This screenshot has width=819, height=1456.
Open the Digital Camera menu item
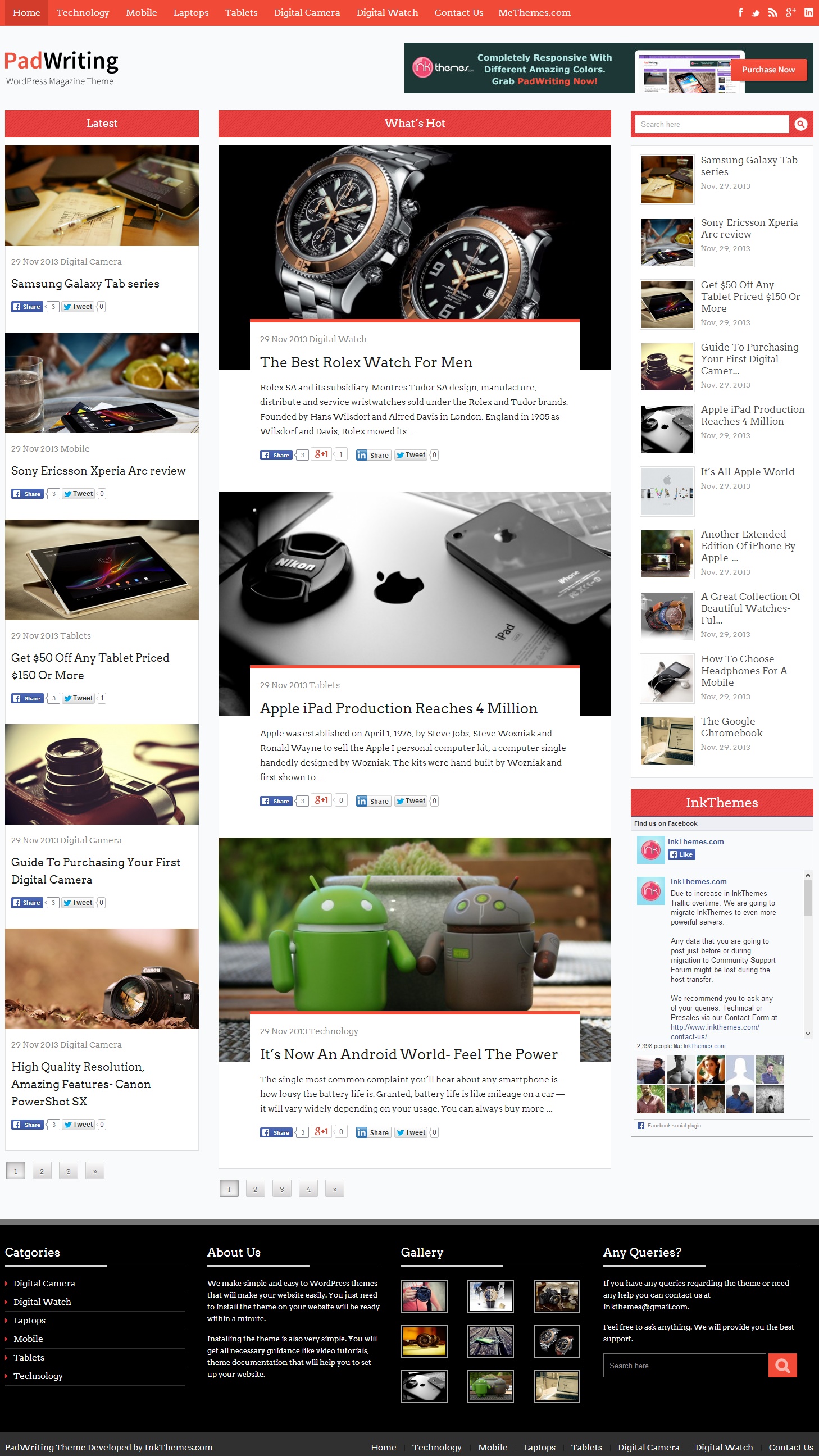click(307, 12)
